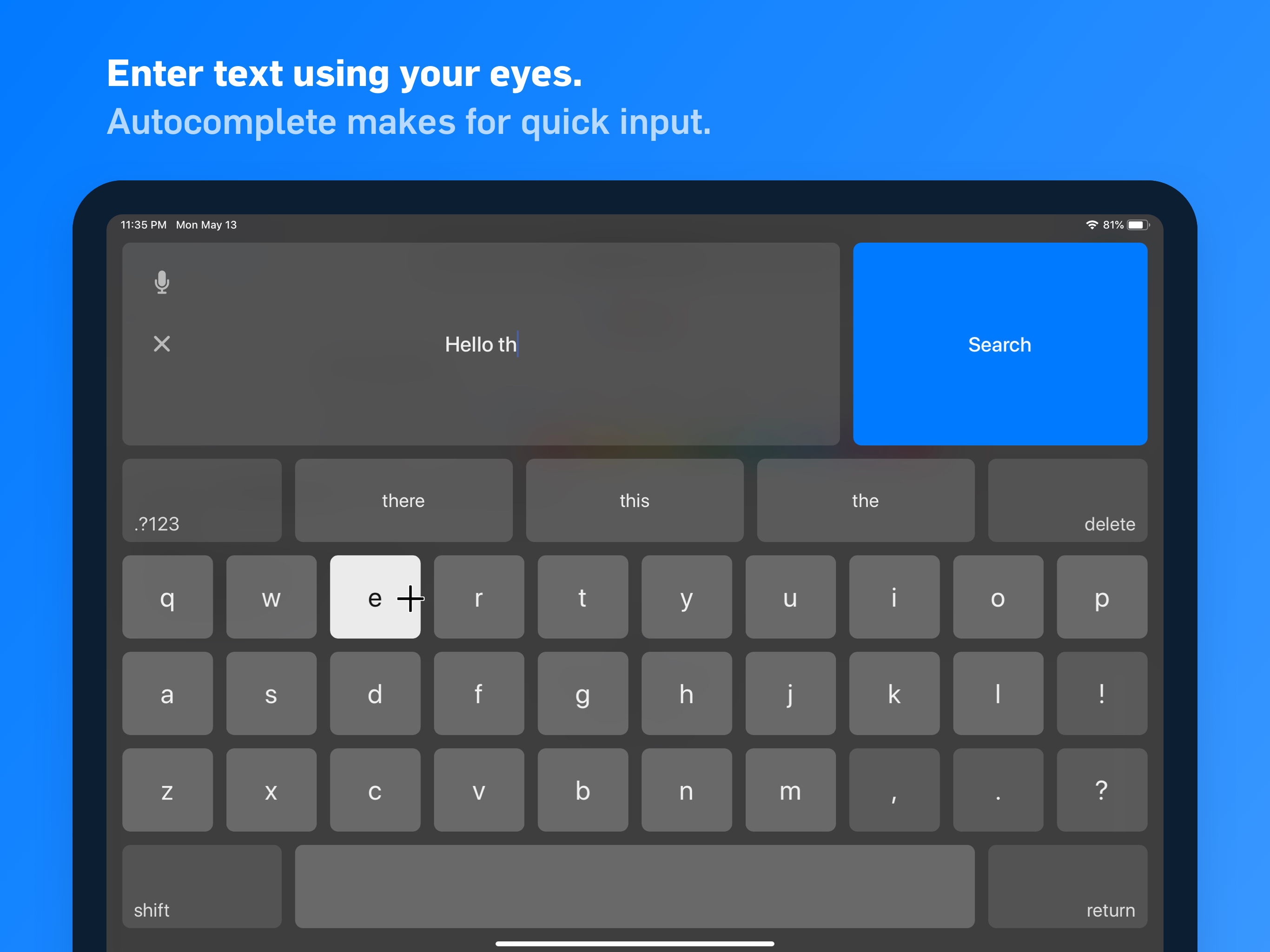The width and height of the screenshot is (1270, 952).
Task: Click the 81% battery percentage text
Action: click(1113, 225)
